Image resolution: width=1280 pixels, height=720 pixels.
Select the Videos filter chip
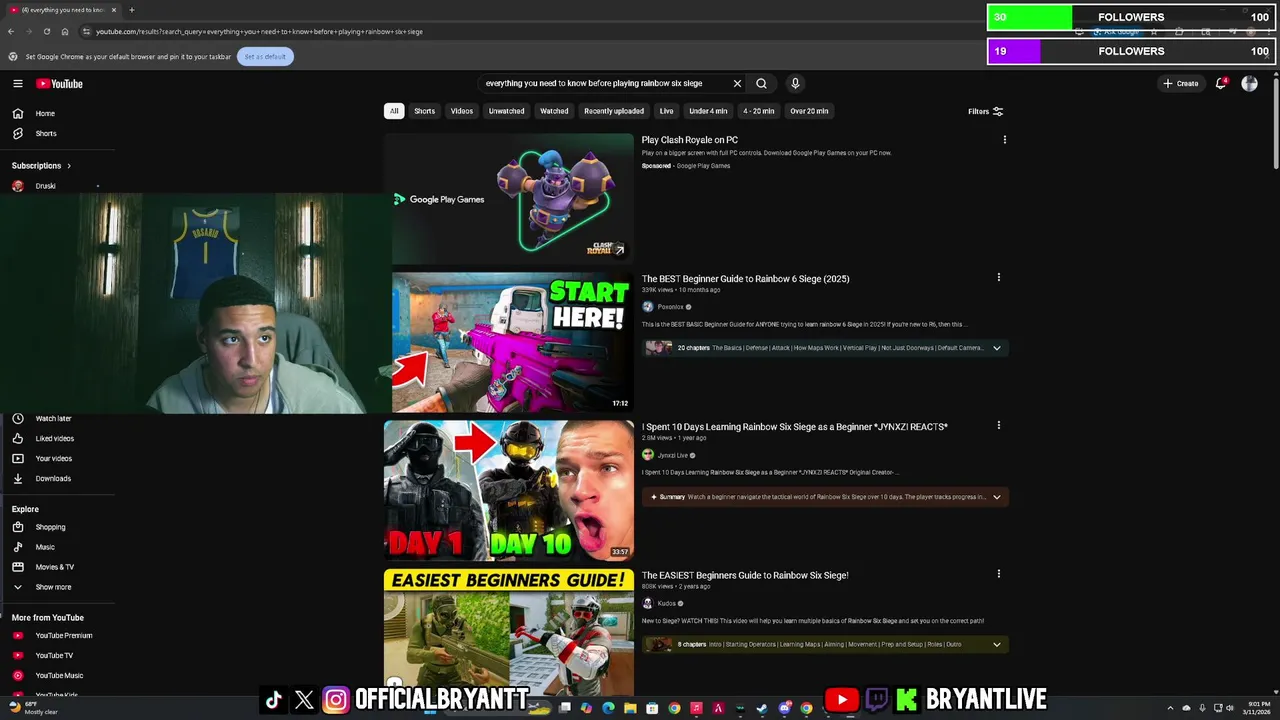[x=462, y=111]
